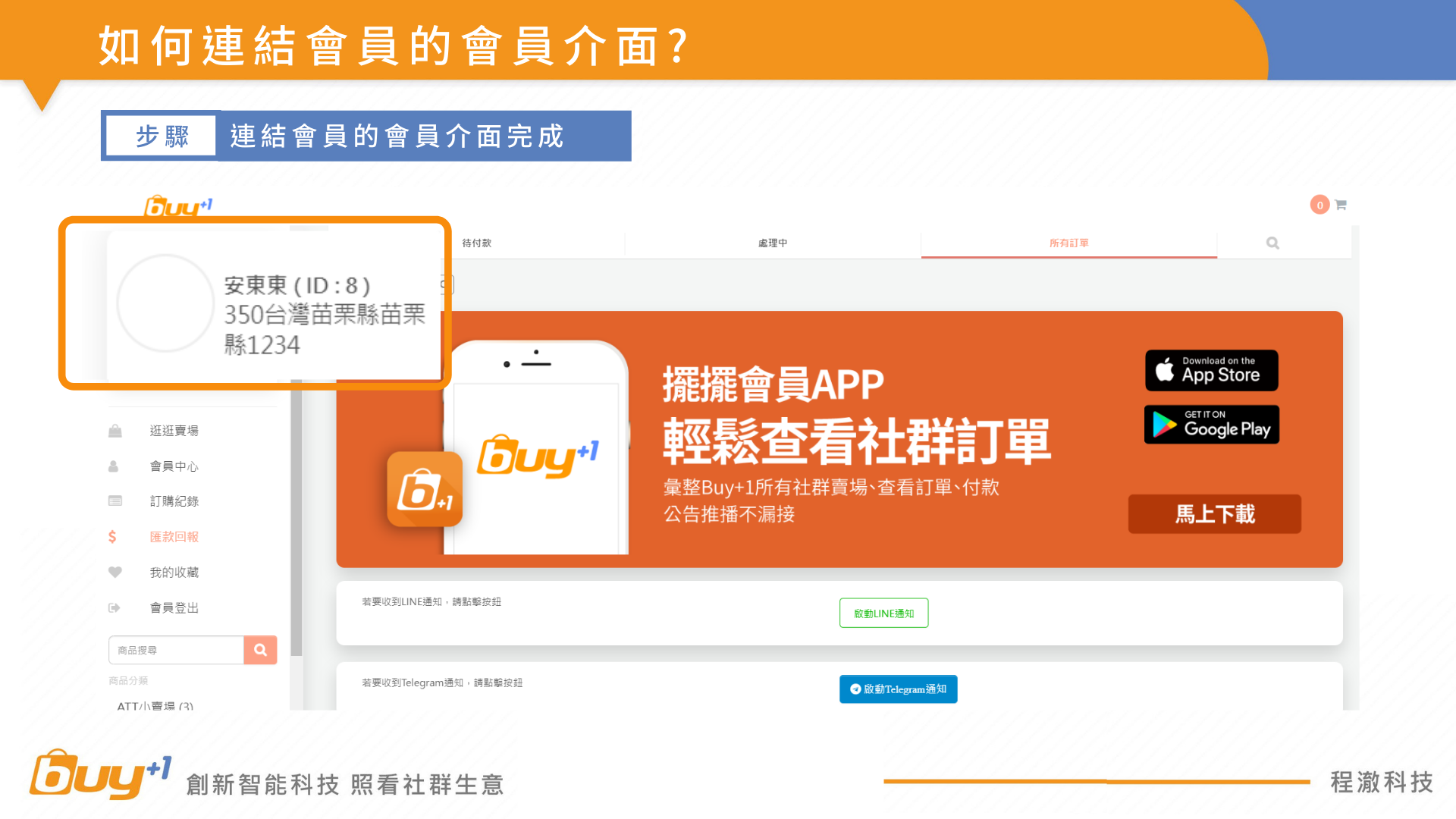The height and width of the screenshot is (819, 1456).
Task: Click the 會員登出 logout icon
Action: coord(115,608)
